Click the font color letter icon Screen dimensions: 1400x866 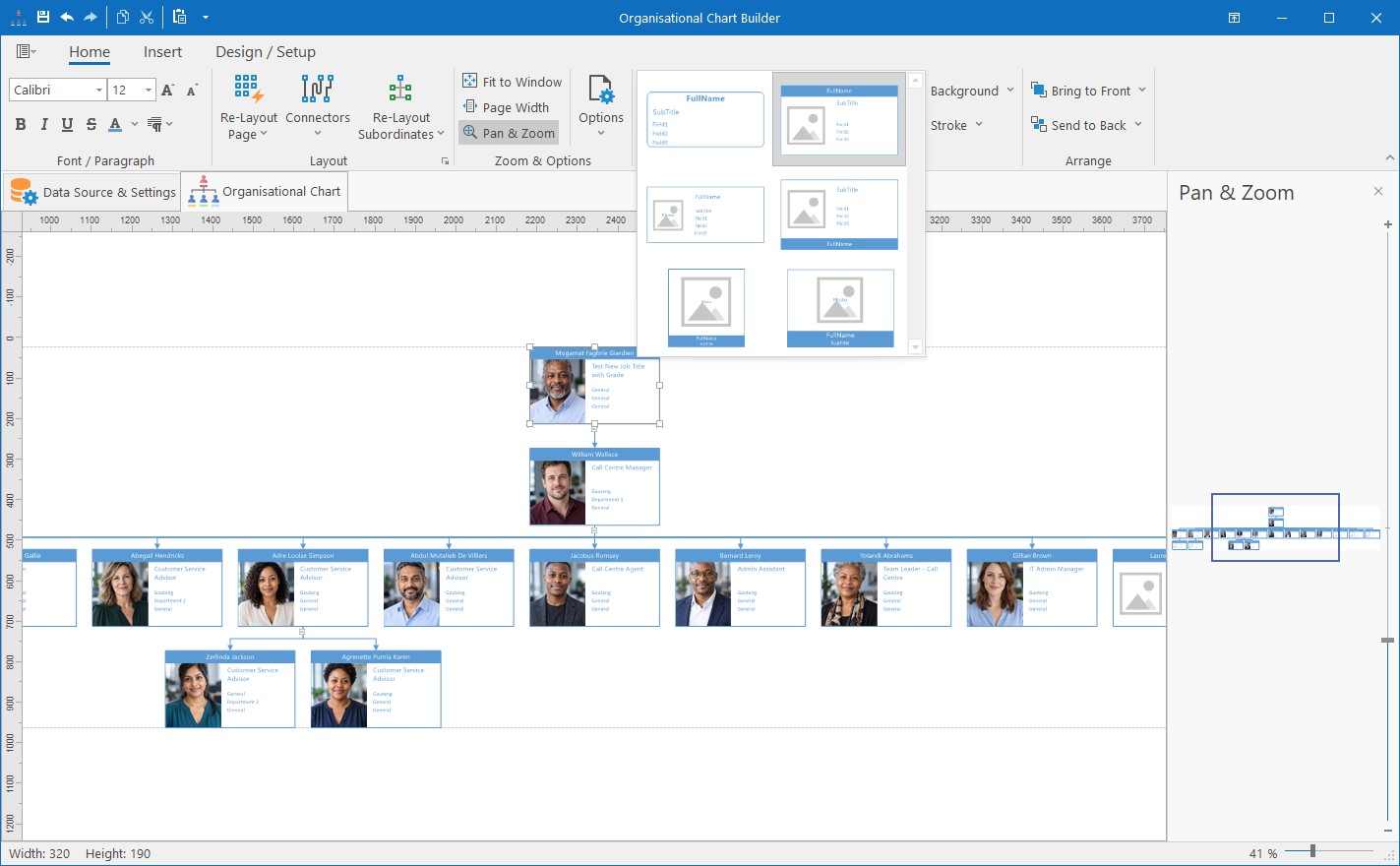[x=115, y=124]
